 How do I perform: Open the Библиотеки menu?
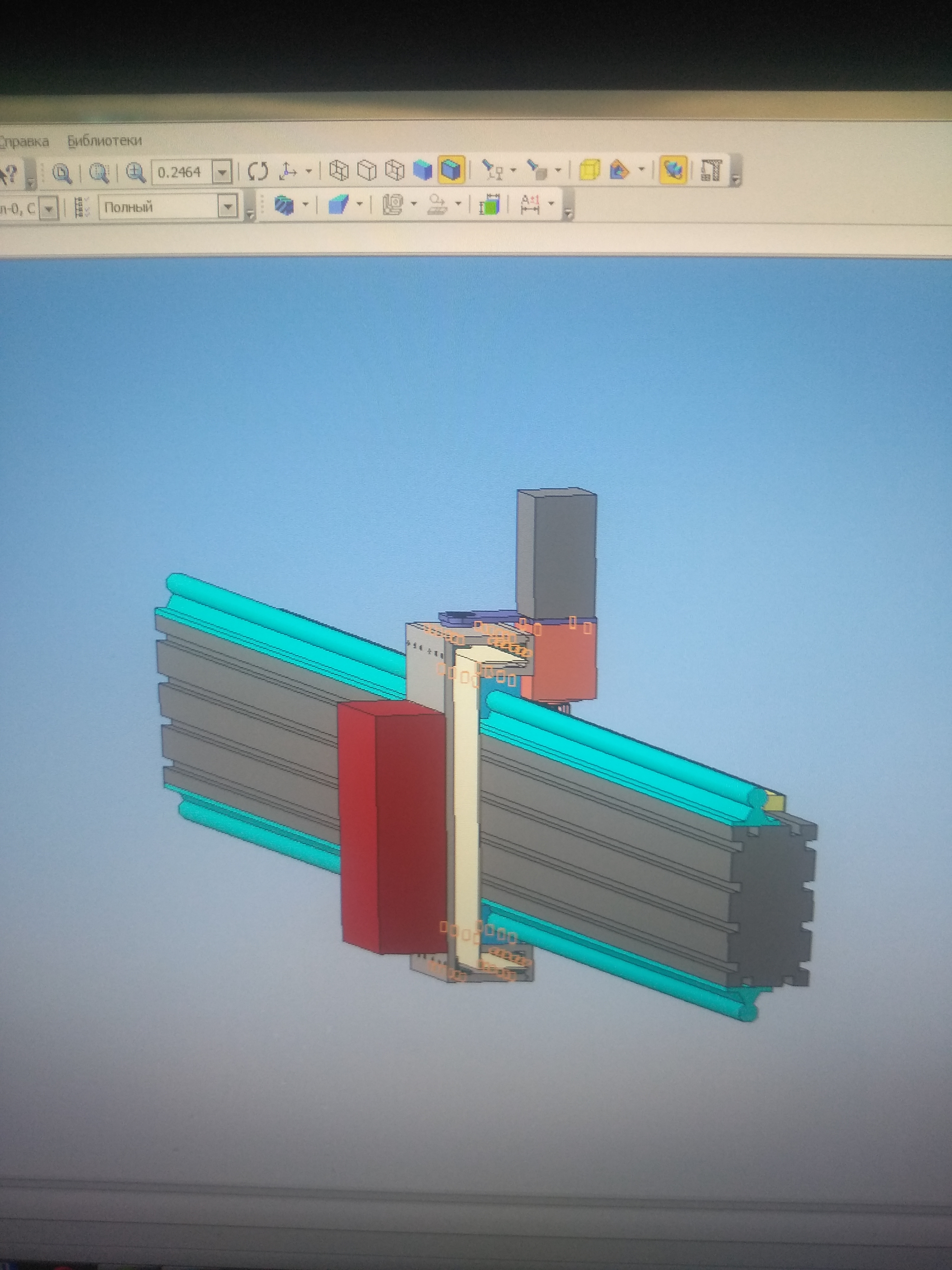click(104, 141)
